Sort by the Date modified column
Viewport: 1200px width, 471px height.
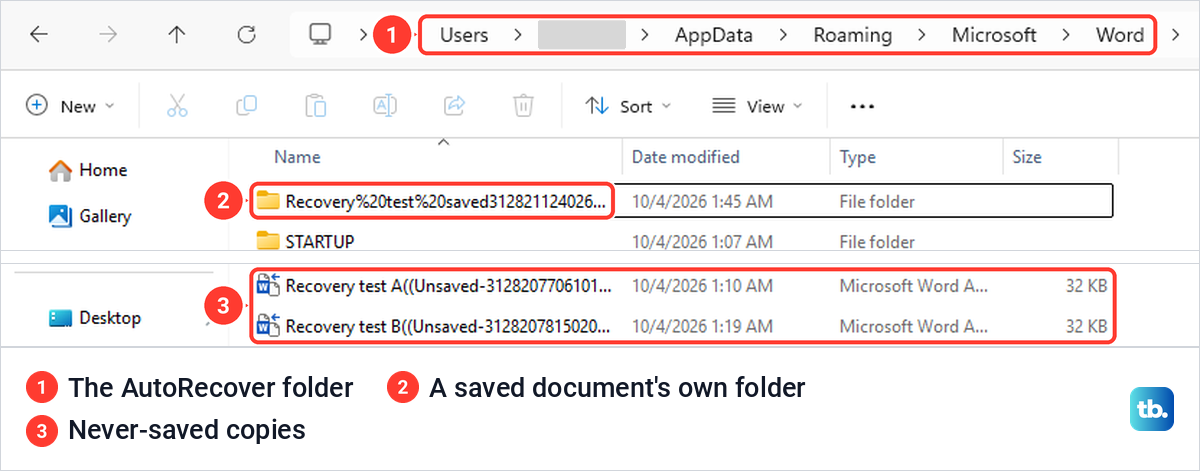point(686,157)
